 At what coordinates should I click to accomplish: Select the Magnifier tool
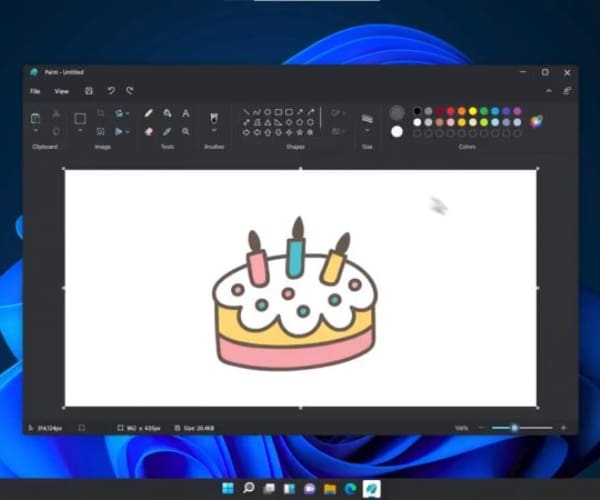tap(186, 132)
